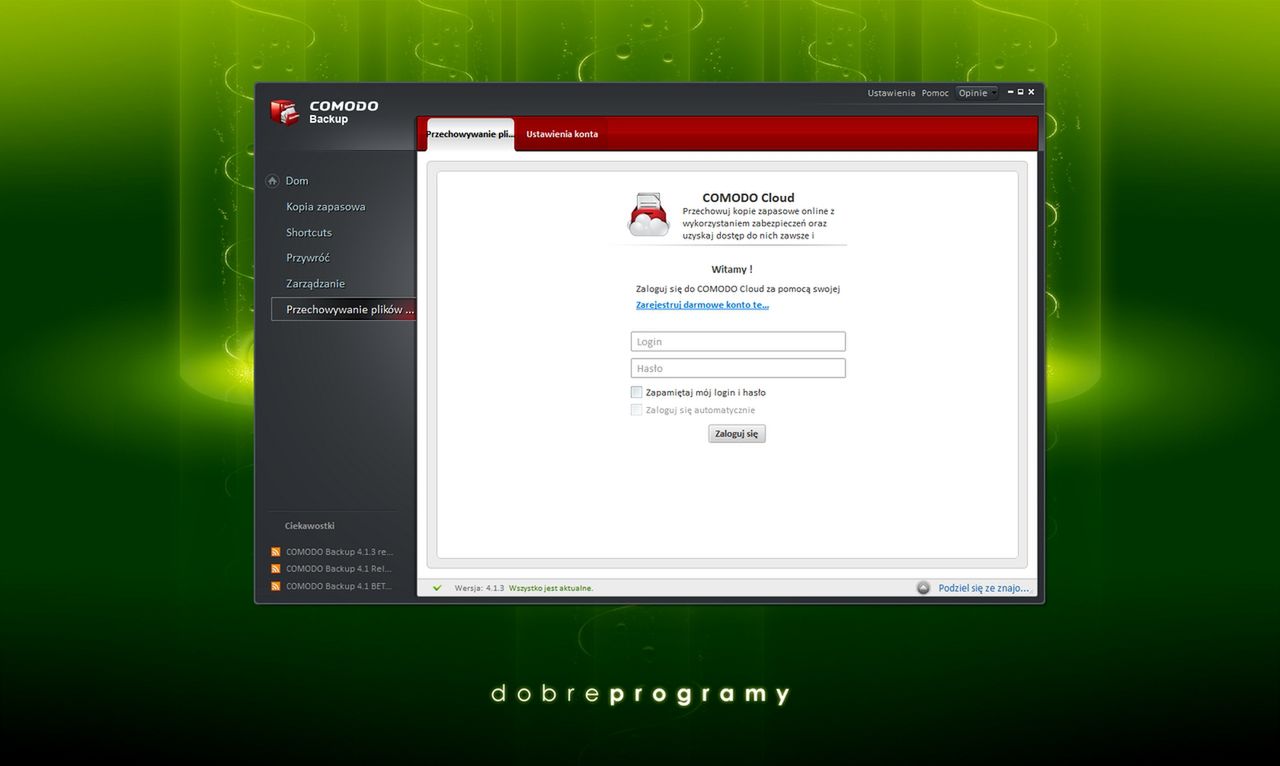The width and height of the screenshot is (1280, 766).
Task: Click the RSS icon for COMODO Backup 4.1 BET
Action: tap(276, 586)
